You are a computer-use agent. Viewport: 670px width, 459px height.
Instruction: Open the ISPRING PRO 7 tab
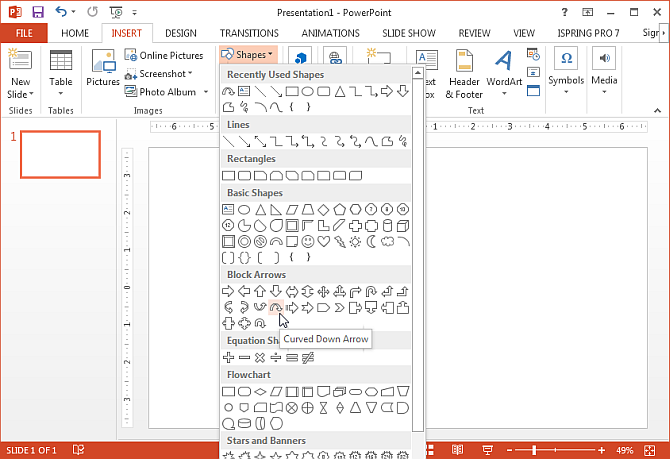[x=588, y=33]
